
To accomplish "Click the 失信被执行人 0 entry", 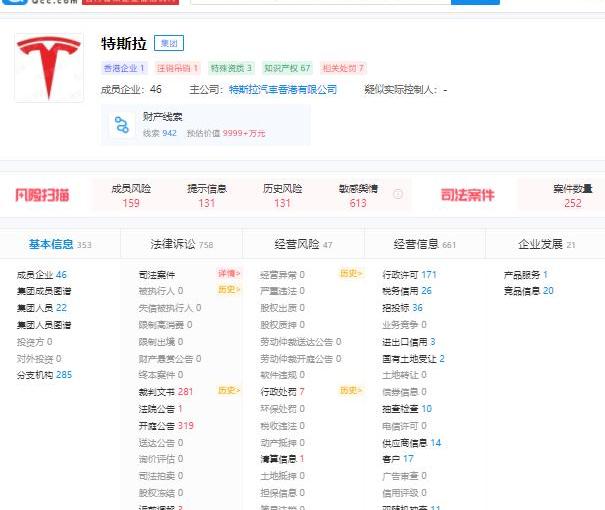I will pos(170,308).
